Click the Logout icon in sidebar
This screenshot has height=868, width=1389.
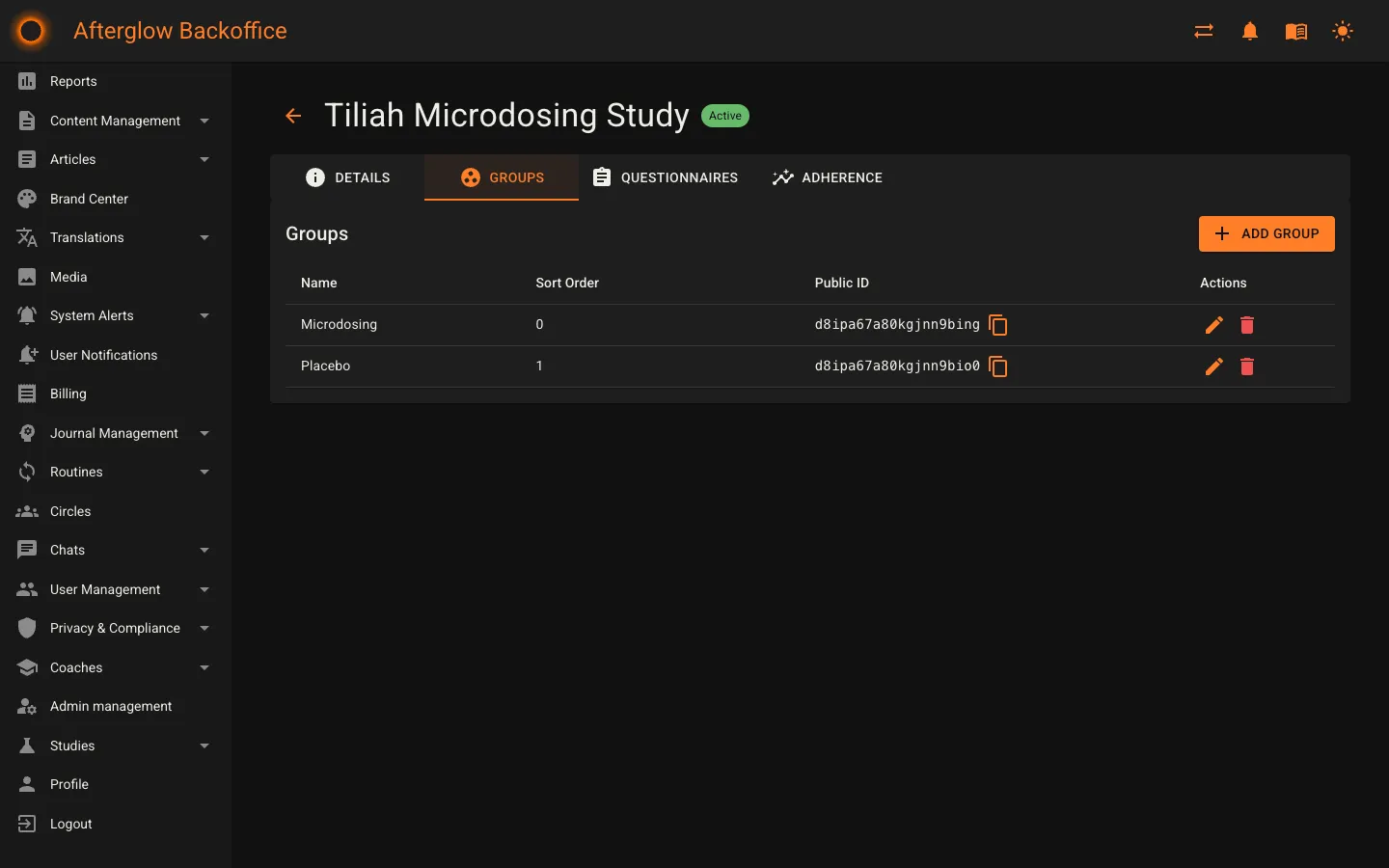(x=27, y=824)
